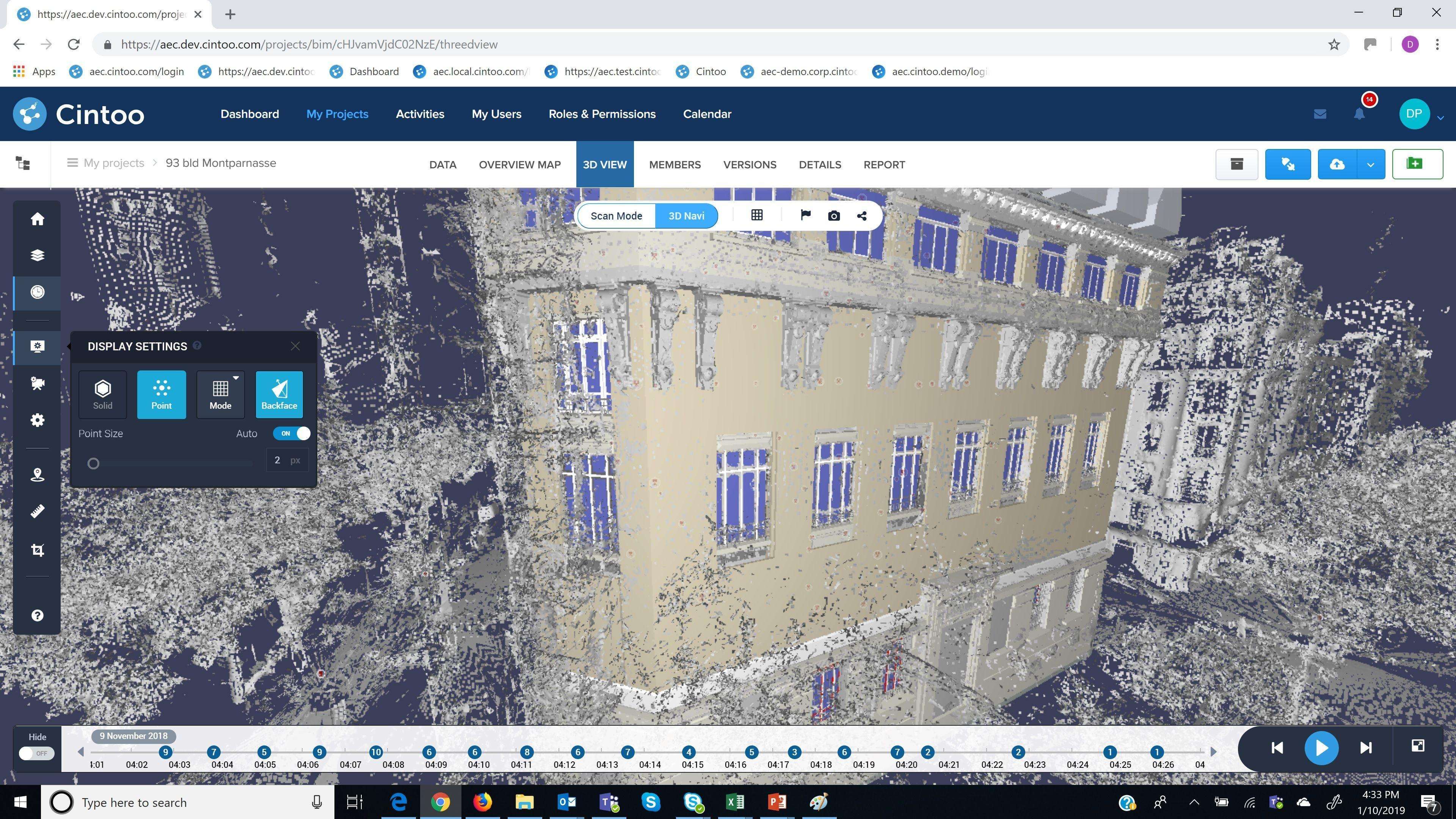This screenshot has width=1456, height=819.
Task: Open notifications bell with 14 badge
Action: (x=1359, y=114)
